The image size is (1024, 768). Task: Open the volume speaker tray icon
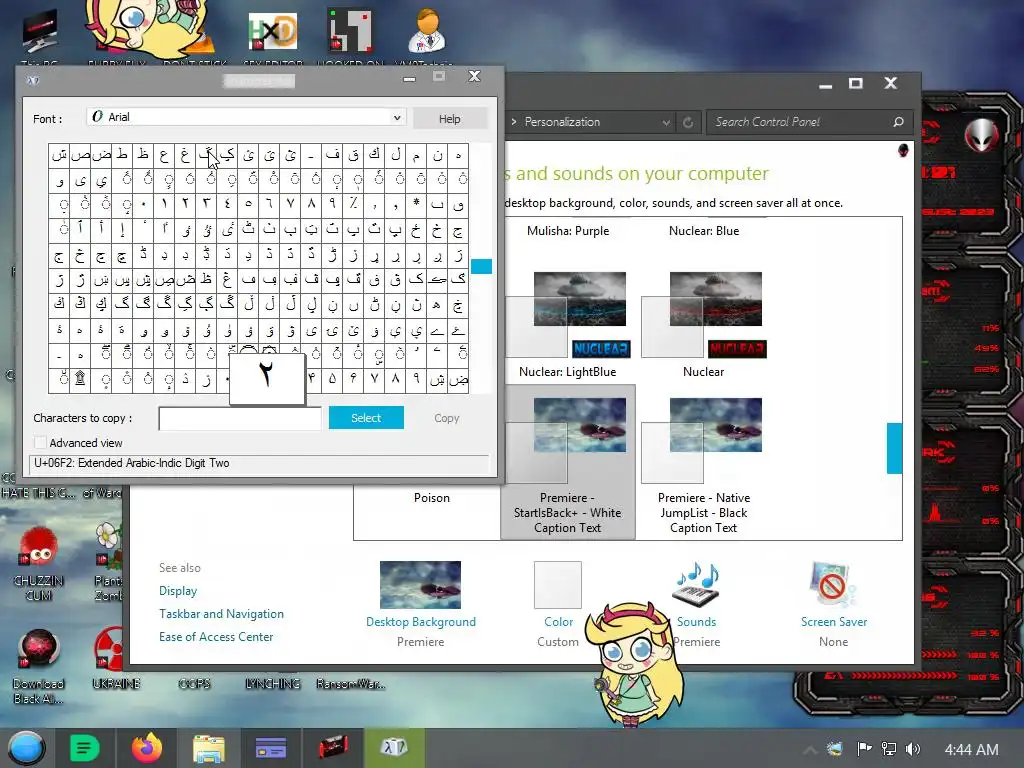pos(913,749)
